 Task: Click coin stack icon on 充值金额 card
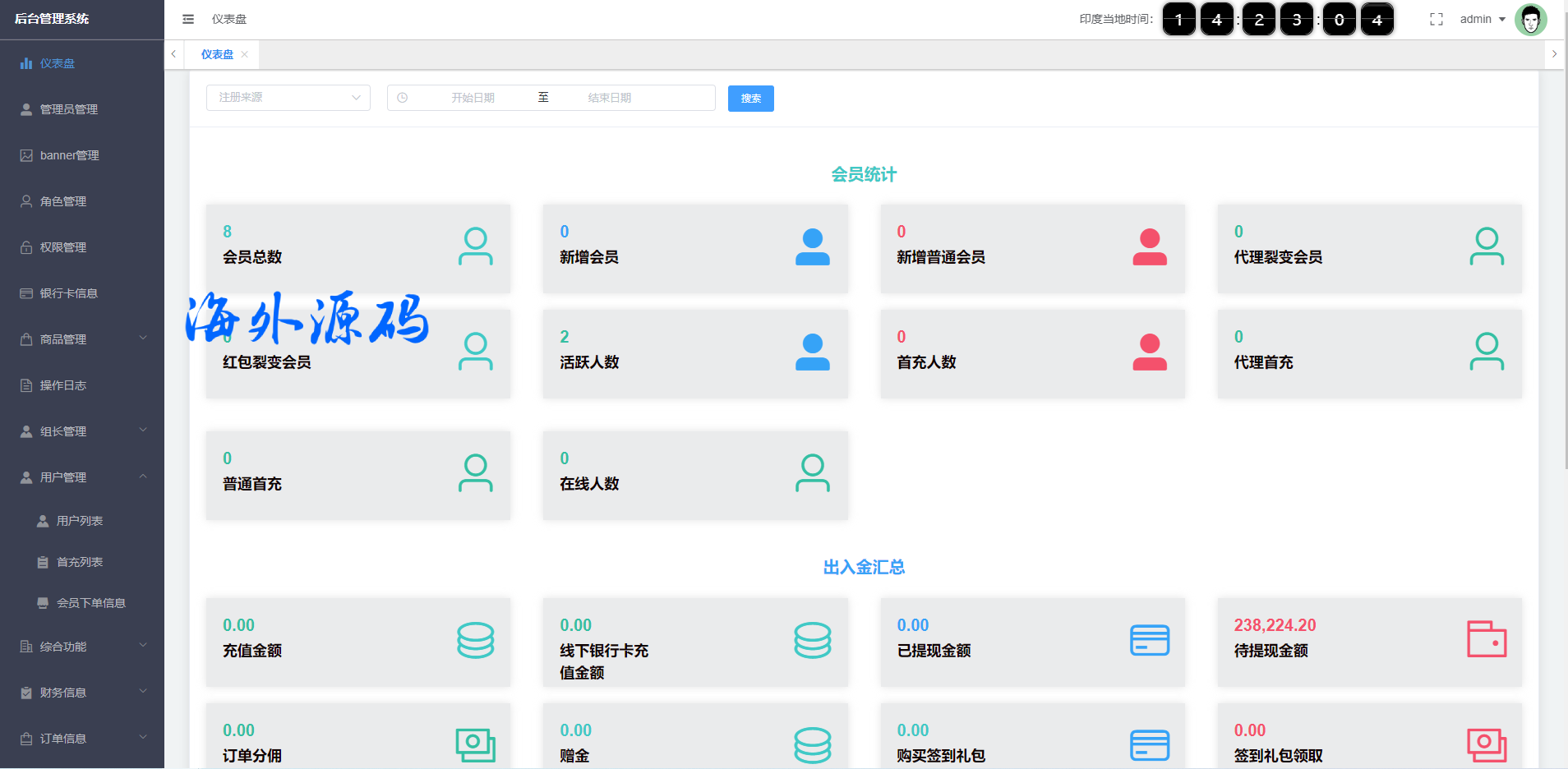coord(475,640)
